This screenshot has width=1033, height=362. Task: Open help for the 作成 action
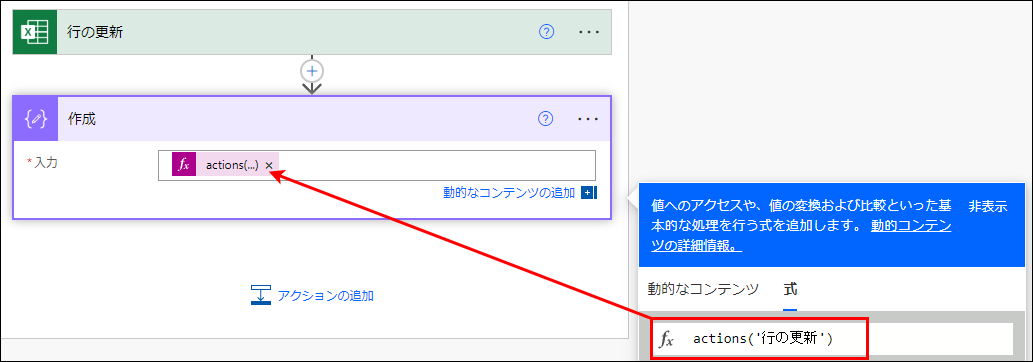pos(546,119)
